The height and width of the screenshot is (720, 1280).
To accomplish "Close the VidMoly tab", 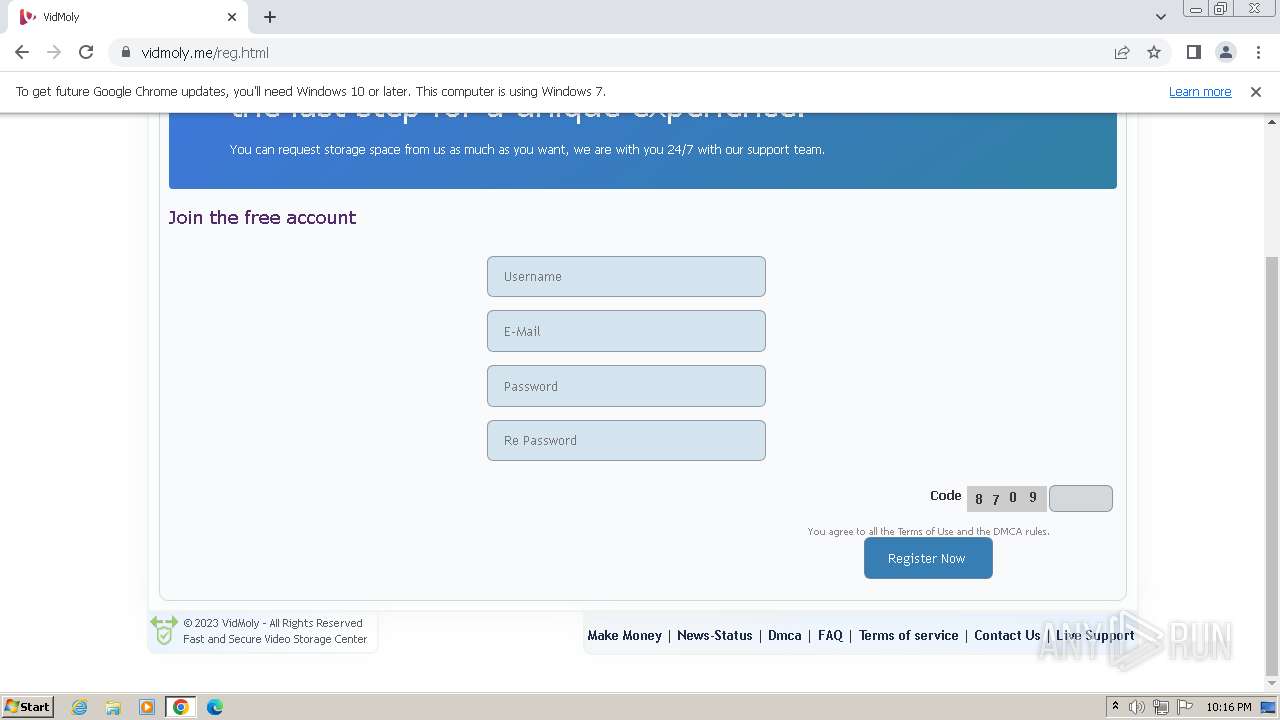I will [231, 17].
